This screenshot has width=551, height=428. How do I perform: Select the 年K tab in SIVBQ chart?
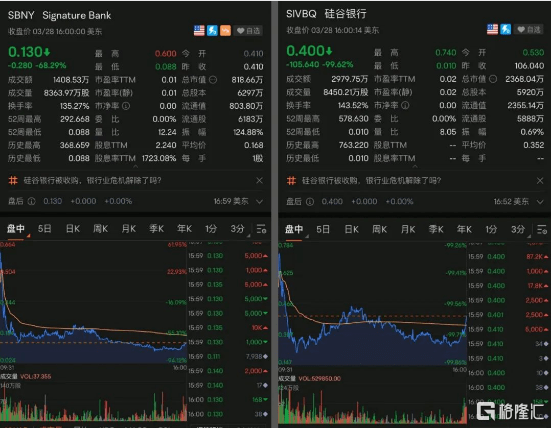tap(464, 229)
